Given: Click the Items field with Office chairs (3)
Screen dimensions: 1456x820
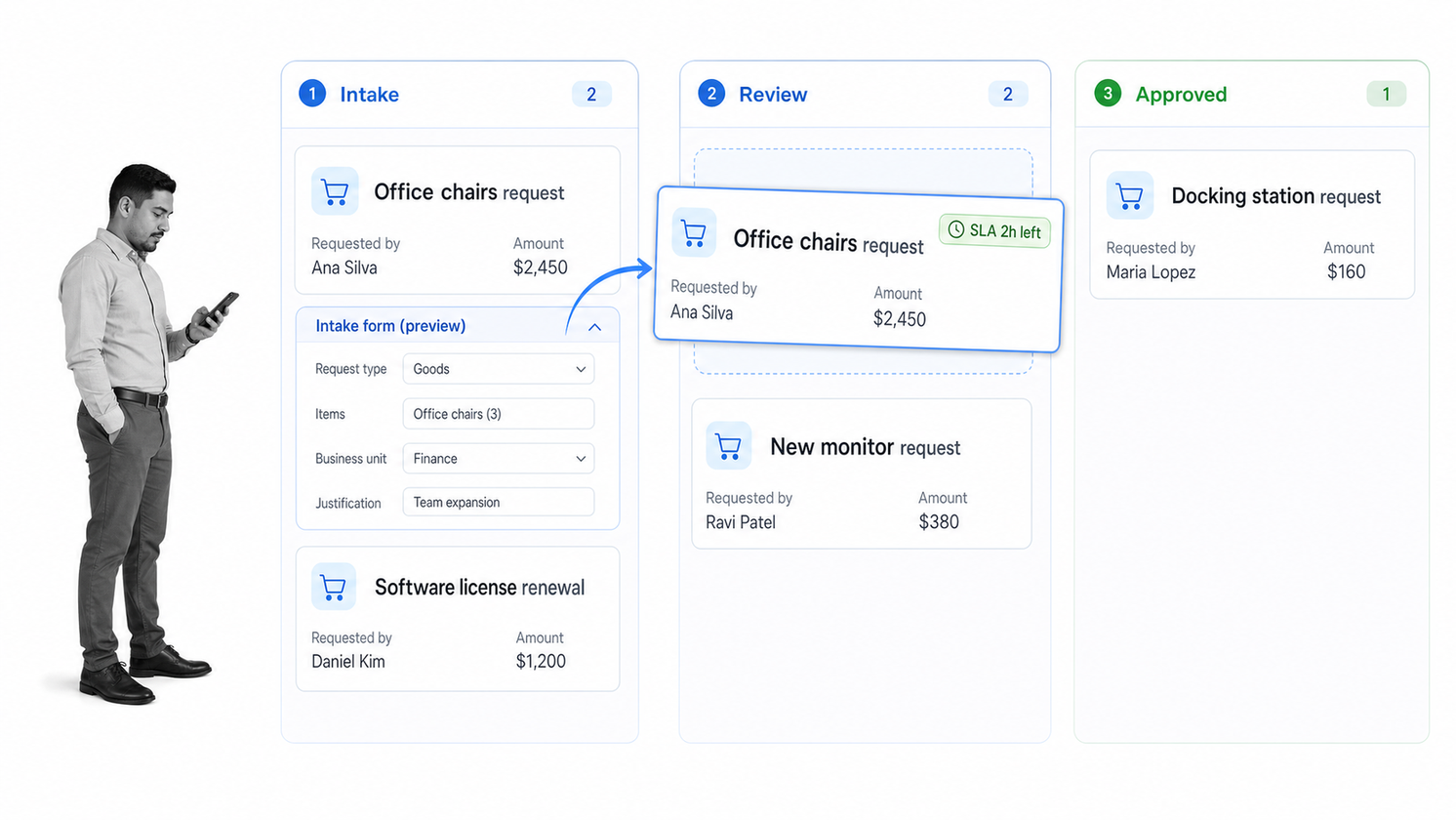Looking at the screenshot, I should (x=499, y=414).
